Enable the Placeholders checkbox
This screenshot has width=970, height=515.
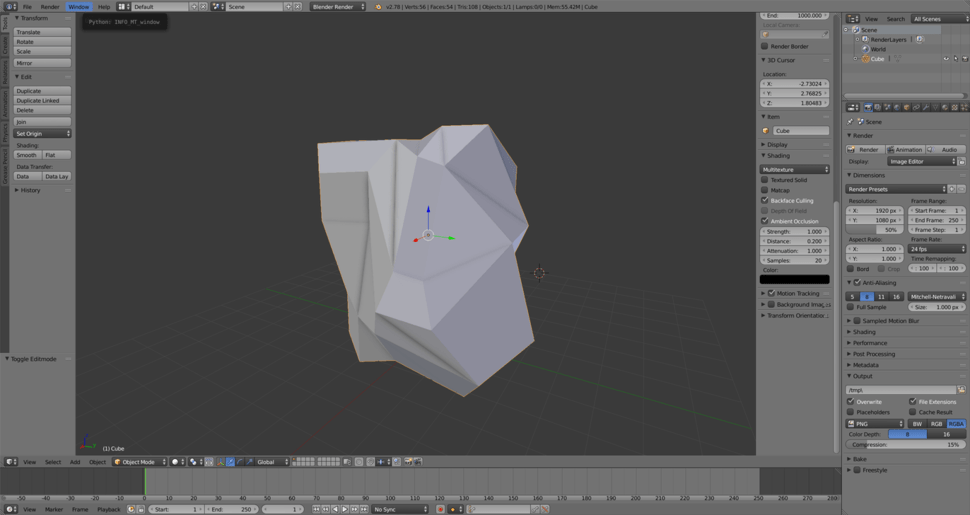coord(851,412)
